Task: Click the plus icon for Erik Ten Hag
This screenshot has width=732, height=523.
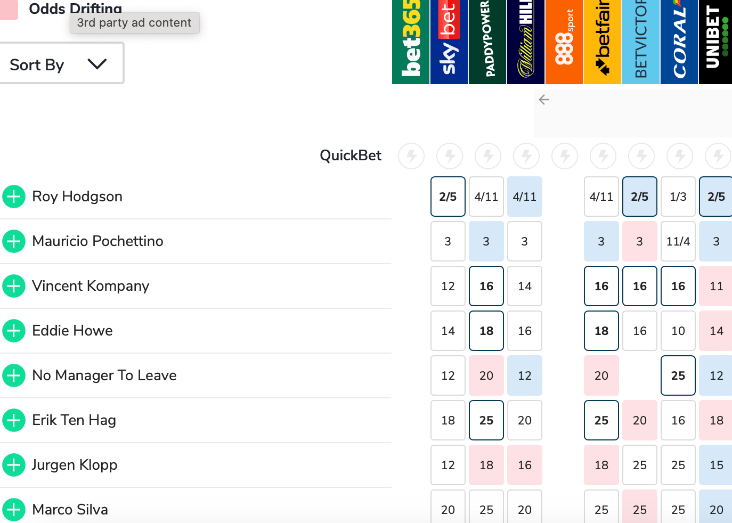Action: click(13, 421)
